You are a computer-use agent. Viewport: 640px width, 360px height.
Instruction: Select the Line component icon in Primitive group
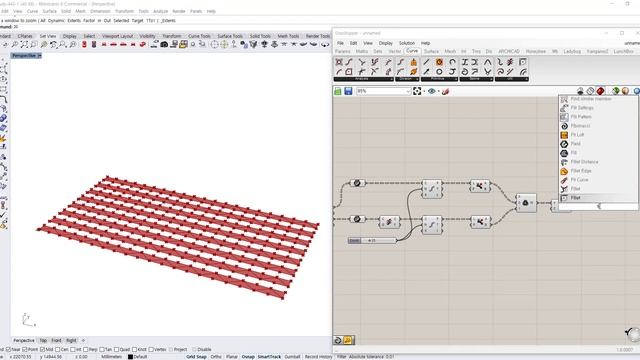427,62
